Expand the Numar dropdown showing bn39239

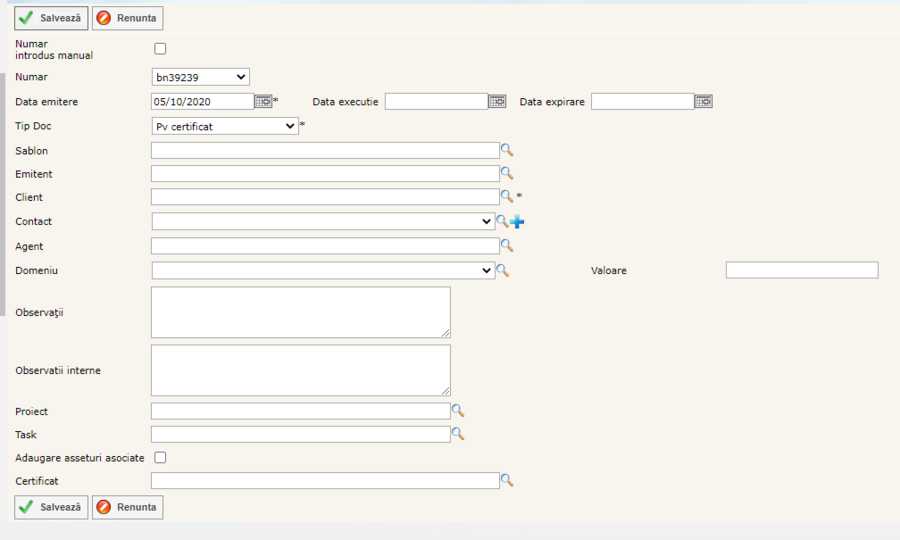200,77
